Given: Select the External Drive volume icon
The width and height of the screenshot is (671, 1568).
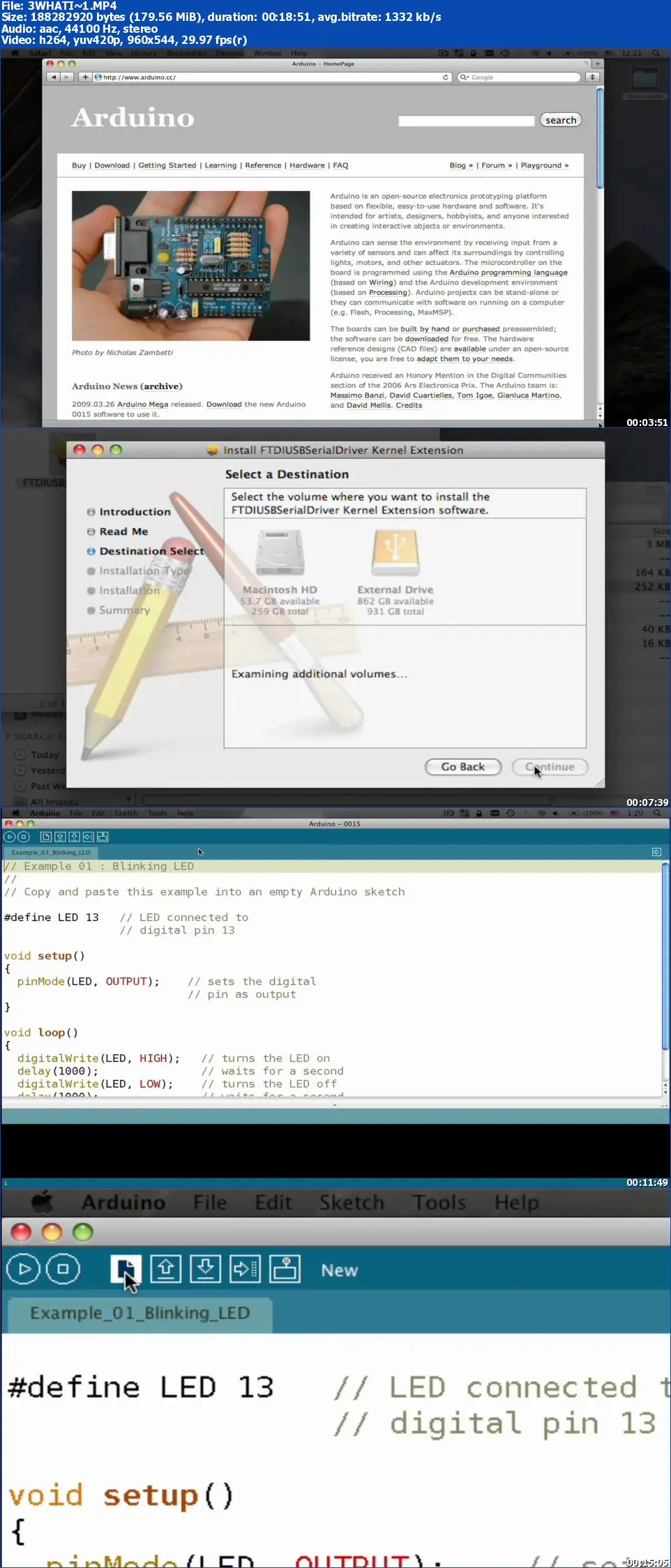Looking at the screenshot, I should 395,552.
